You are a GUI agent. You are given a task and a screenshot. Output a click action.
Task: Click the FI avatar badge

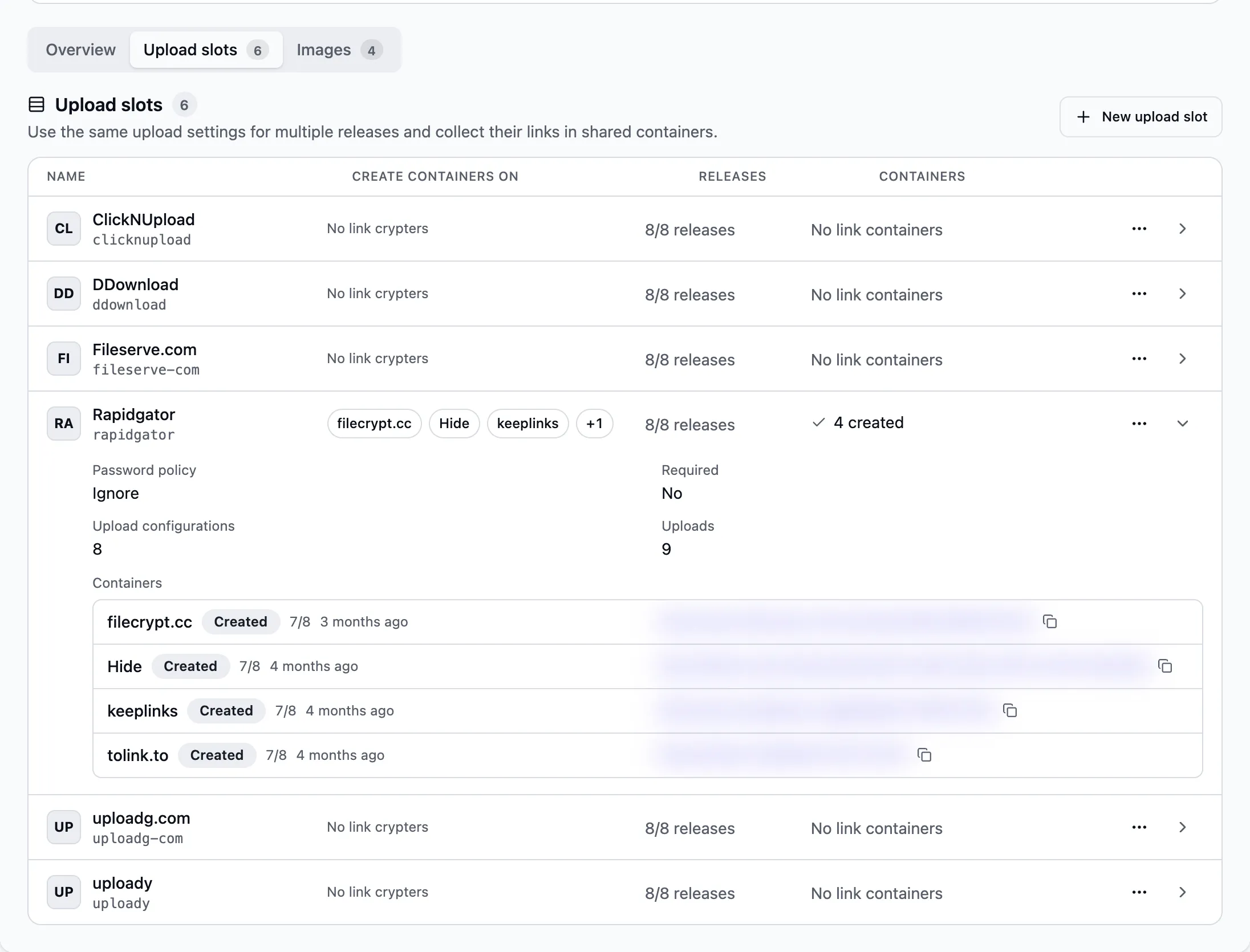tap(64, 359)
